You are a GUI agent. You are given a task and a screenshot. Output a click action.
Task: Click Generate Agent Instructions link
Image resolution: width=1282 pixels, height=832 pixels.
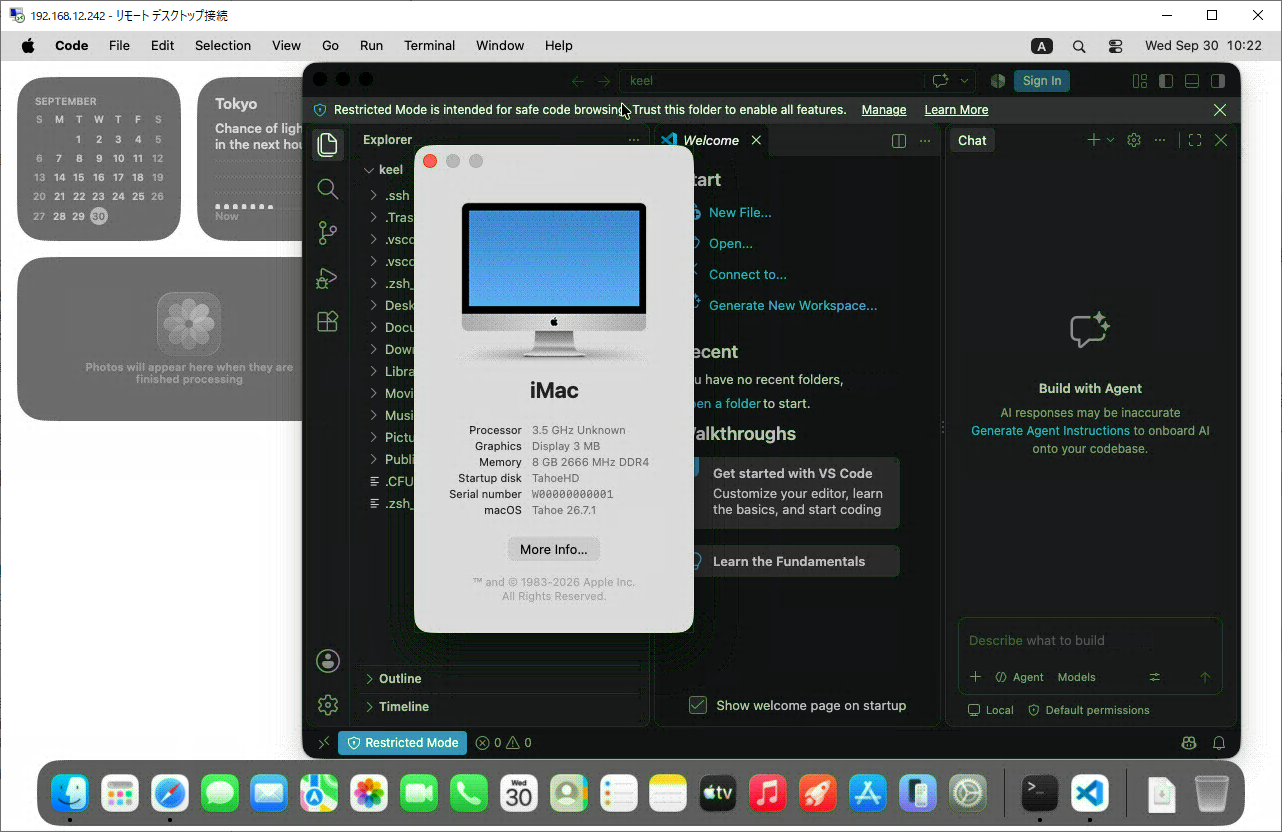[x=1050, y=431]
